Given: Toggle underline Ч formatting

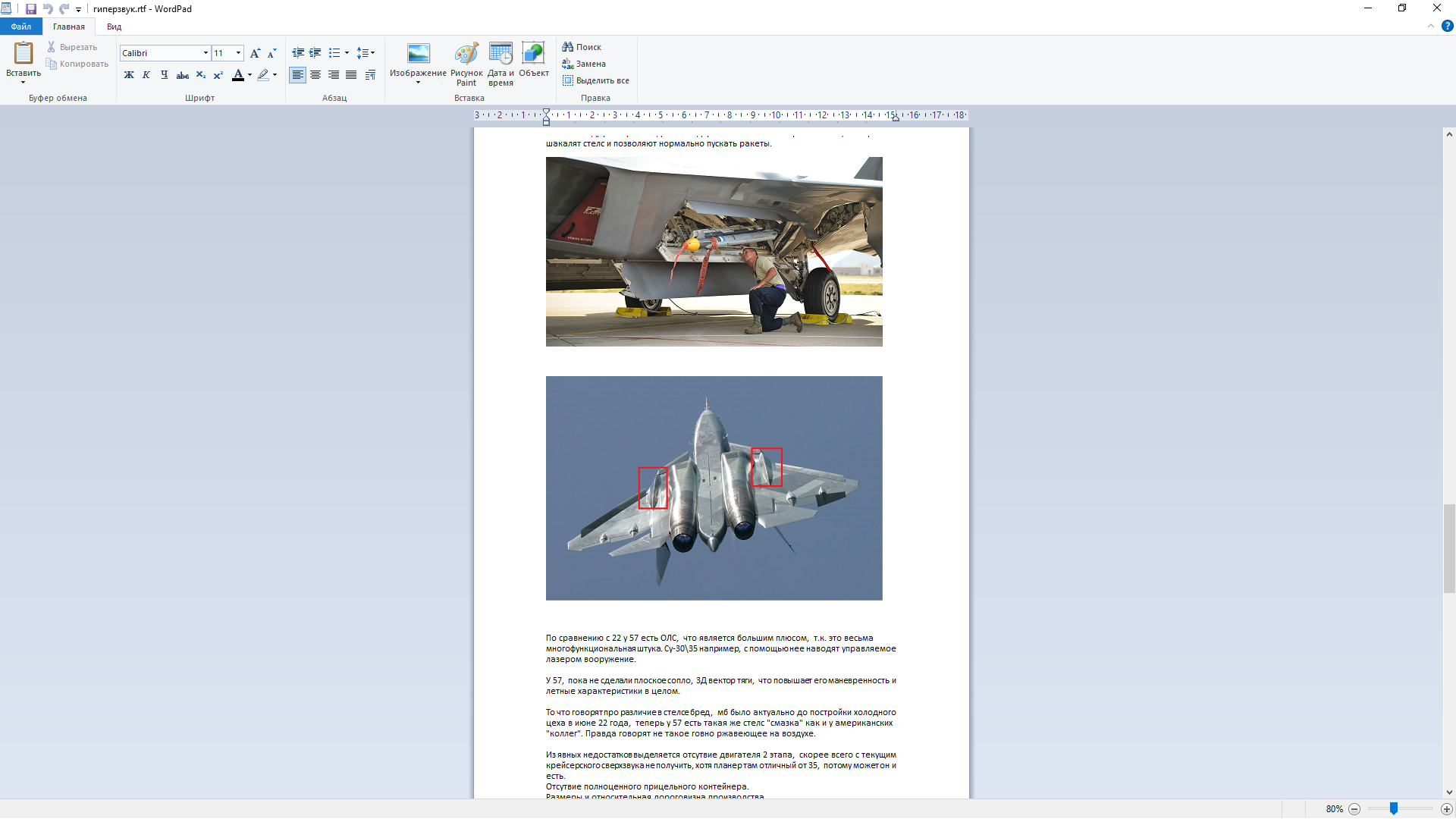Looking at the screenshot, I should [164, 75].
